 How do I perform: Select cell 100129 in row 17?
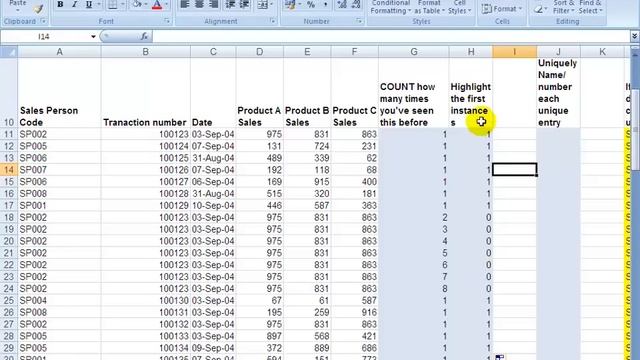point(145,205)
